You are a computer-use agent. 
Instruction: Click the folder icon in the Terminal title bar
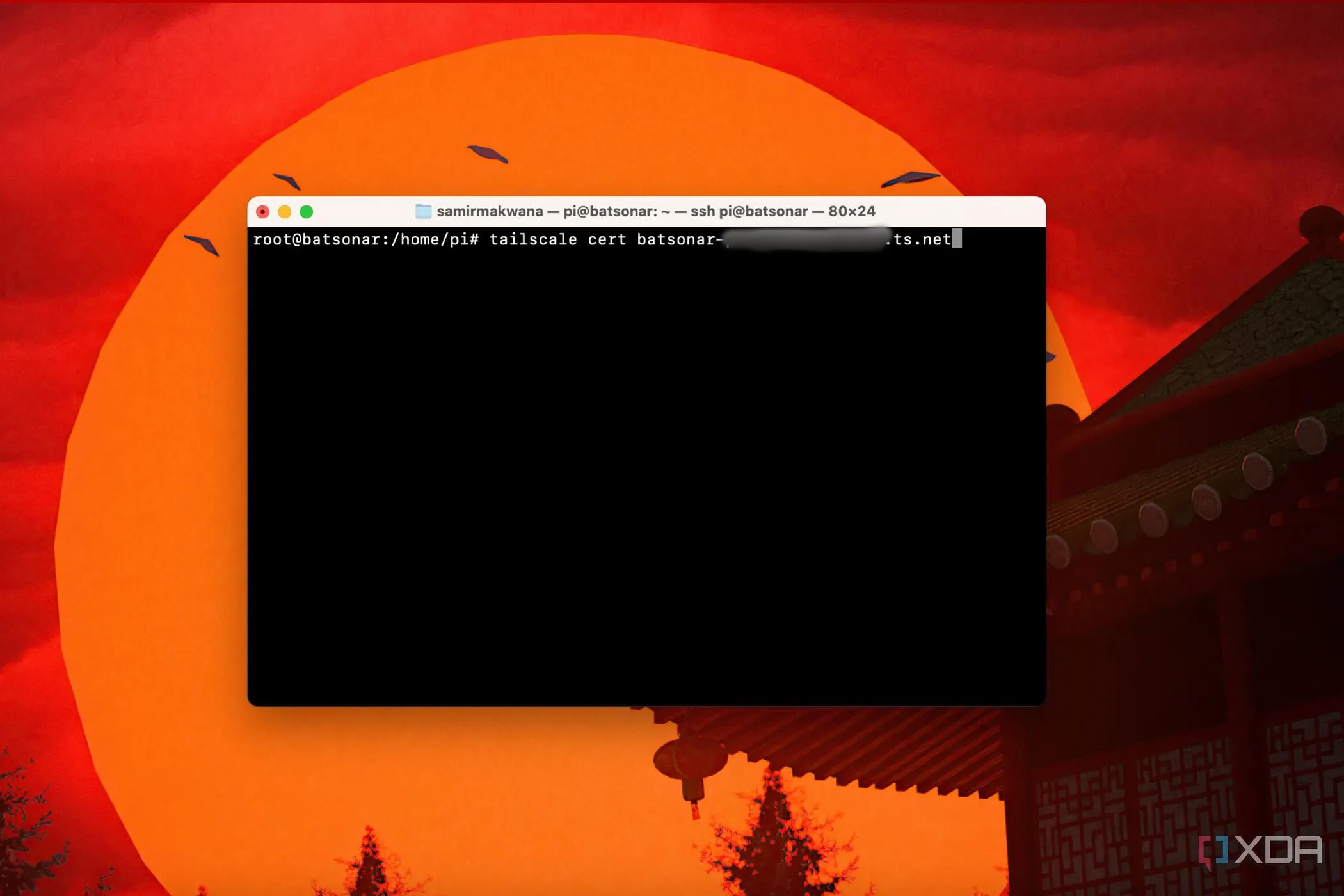[x=423, y=211]
